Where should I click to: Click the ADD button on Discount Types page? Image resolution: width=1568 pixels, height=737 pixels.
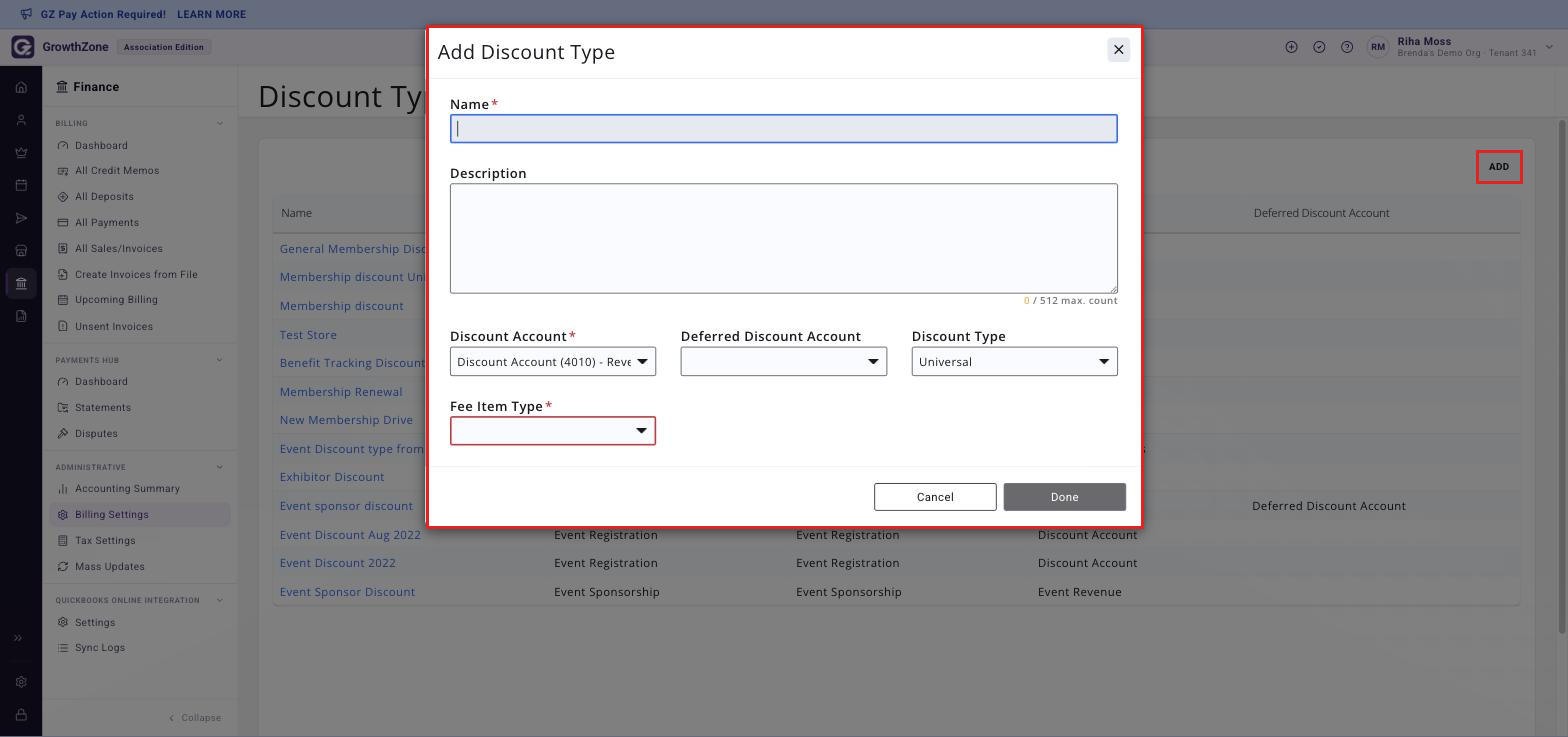click(x=1499, y=167)
